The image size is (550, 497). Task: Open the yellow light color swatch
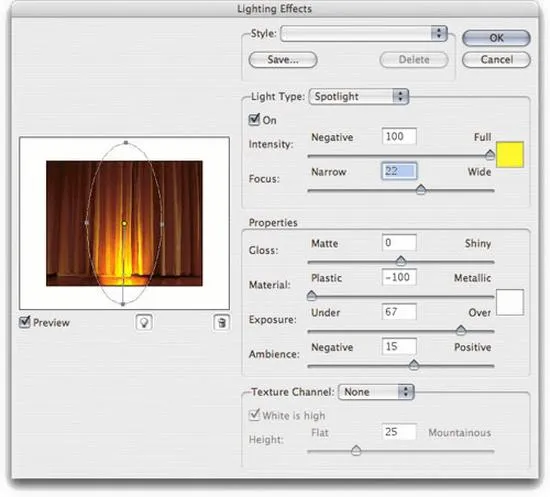(x=510, y=155)
